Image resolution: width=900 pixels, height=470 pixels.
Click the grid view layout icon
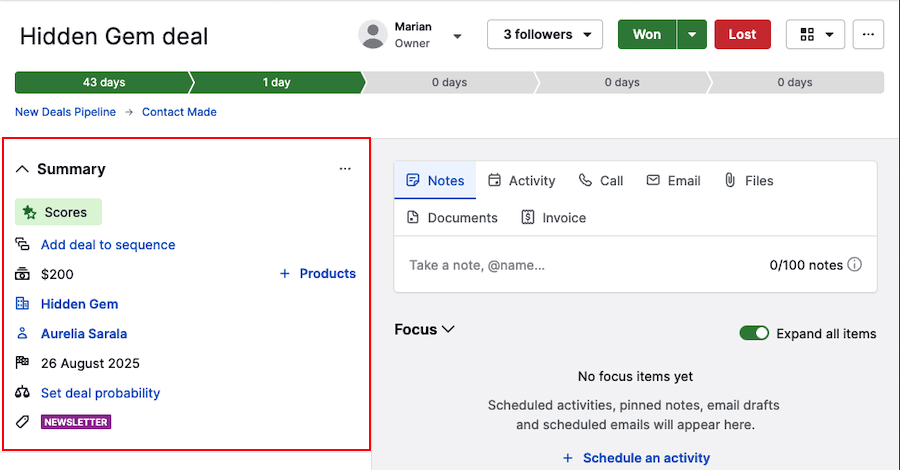click(x=808, y=35)
